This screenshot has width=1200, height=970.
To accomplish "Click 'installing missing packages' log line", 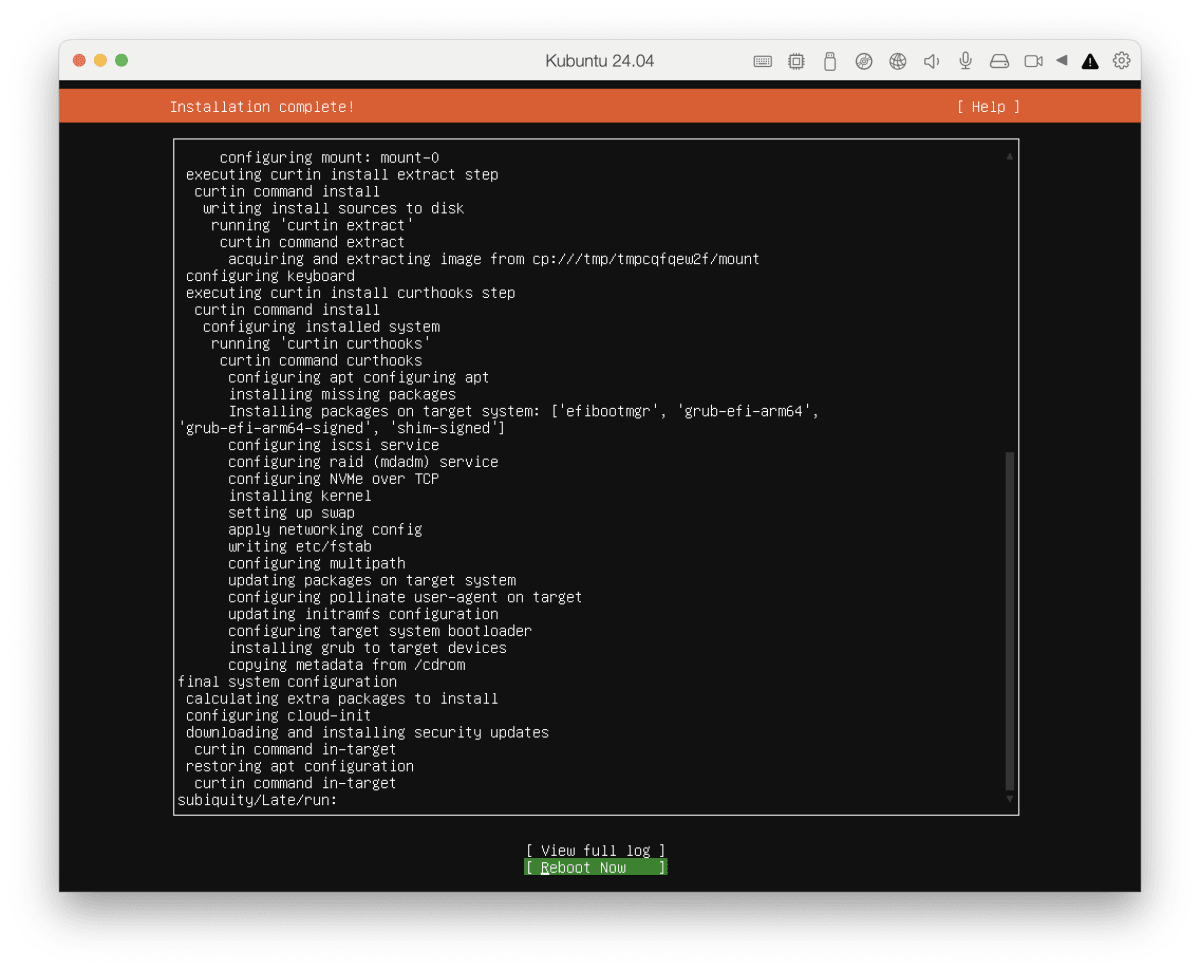I will pos(342,395).
